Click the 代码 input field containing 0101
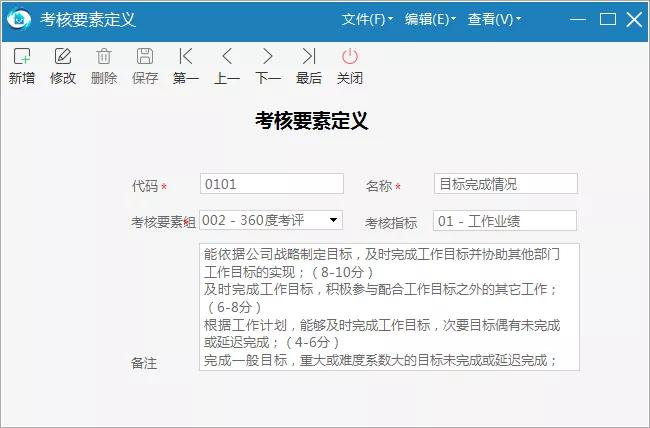This screenshot has height=428, width=650. [272, 184]
